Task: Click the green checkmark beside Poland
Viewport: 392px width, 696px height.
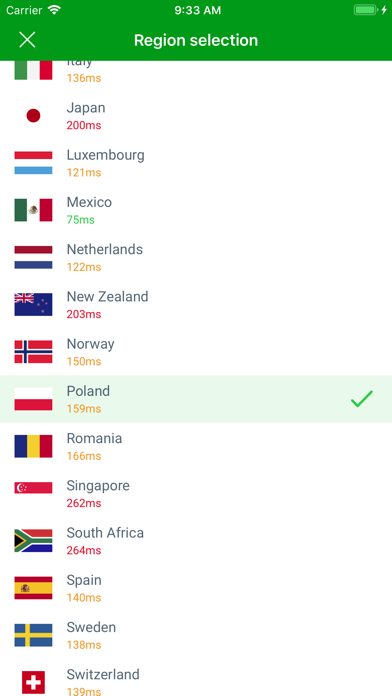Action: [362, 399]
